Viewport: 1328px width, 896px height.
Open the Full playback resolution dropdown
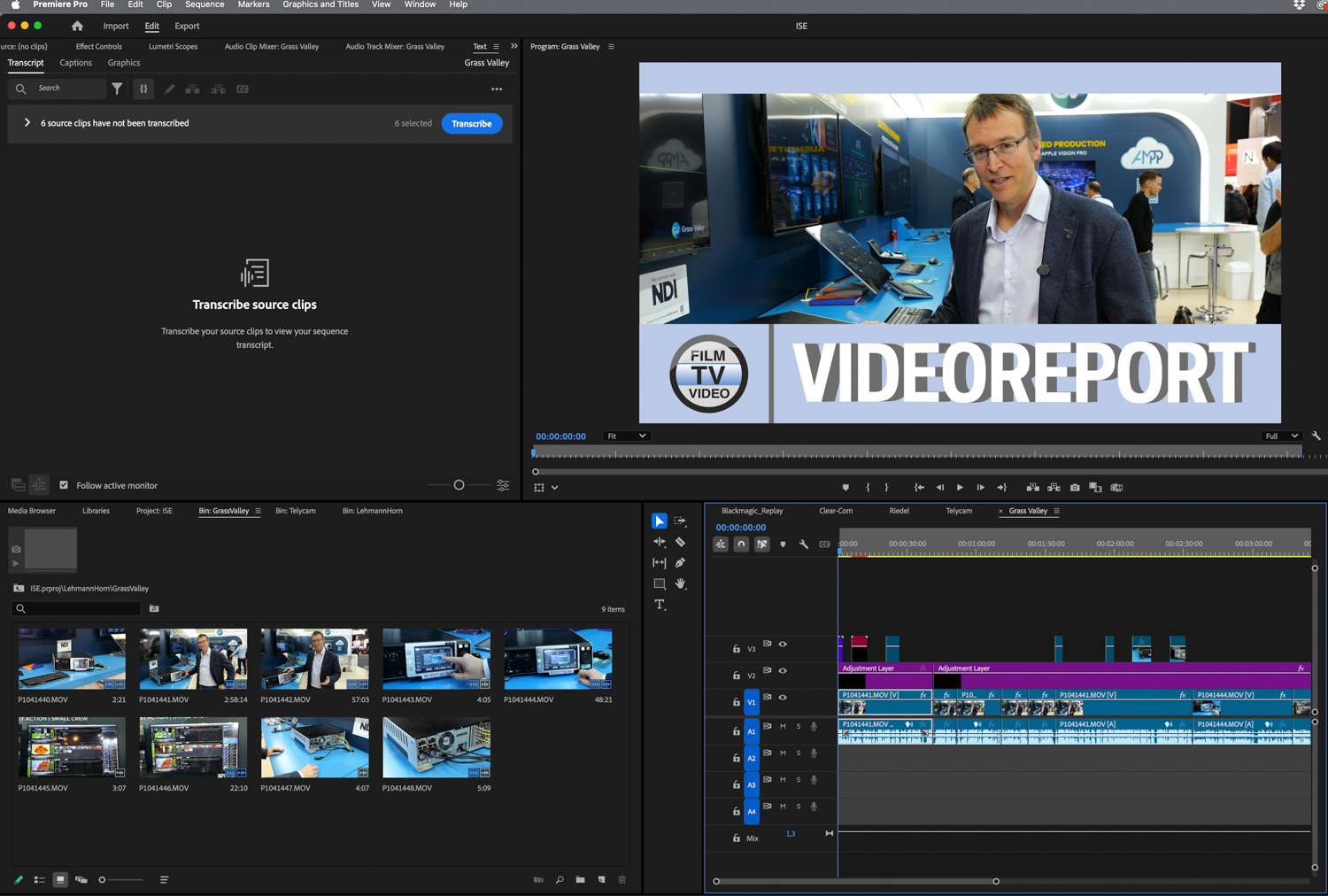pyautogui.click(x=1282, y=436)
